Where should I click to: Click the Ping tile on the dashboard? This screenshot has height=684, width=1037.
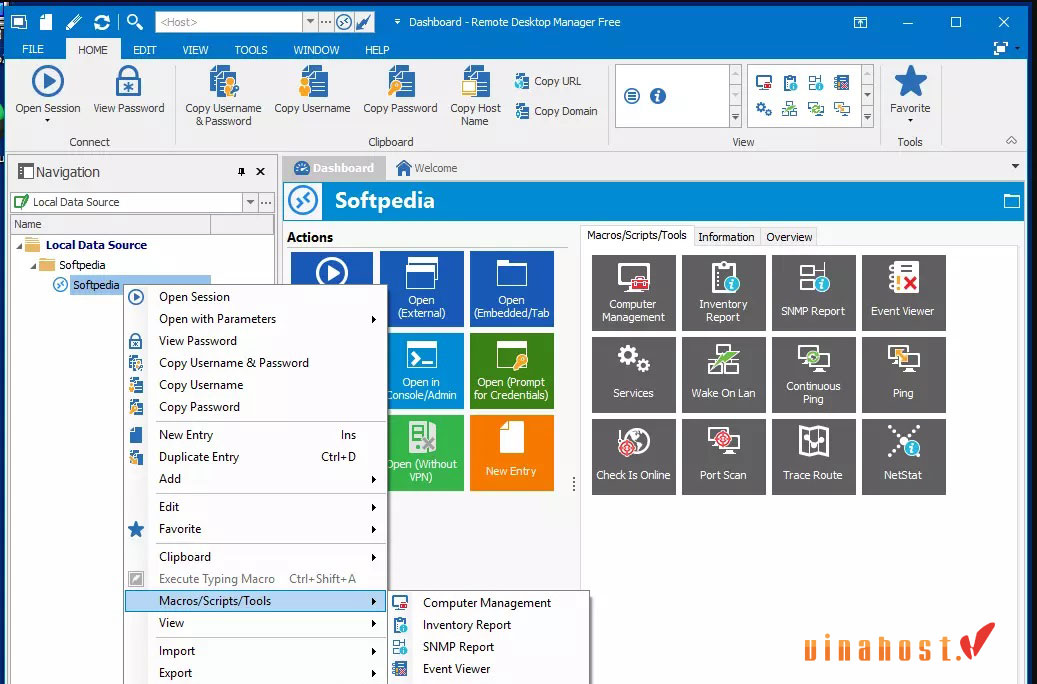(903, 375)
